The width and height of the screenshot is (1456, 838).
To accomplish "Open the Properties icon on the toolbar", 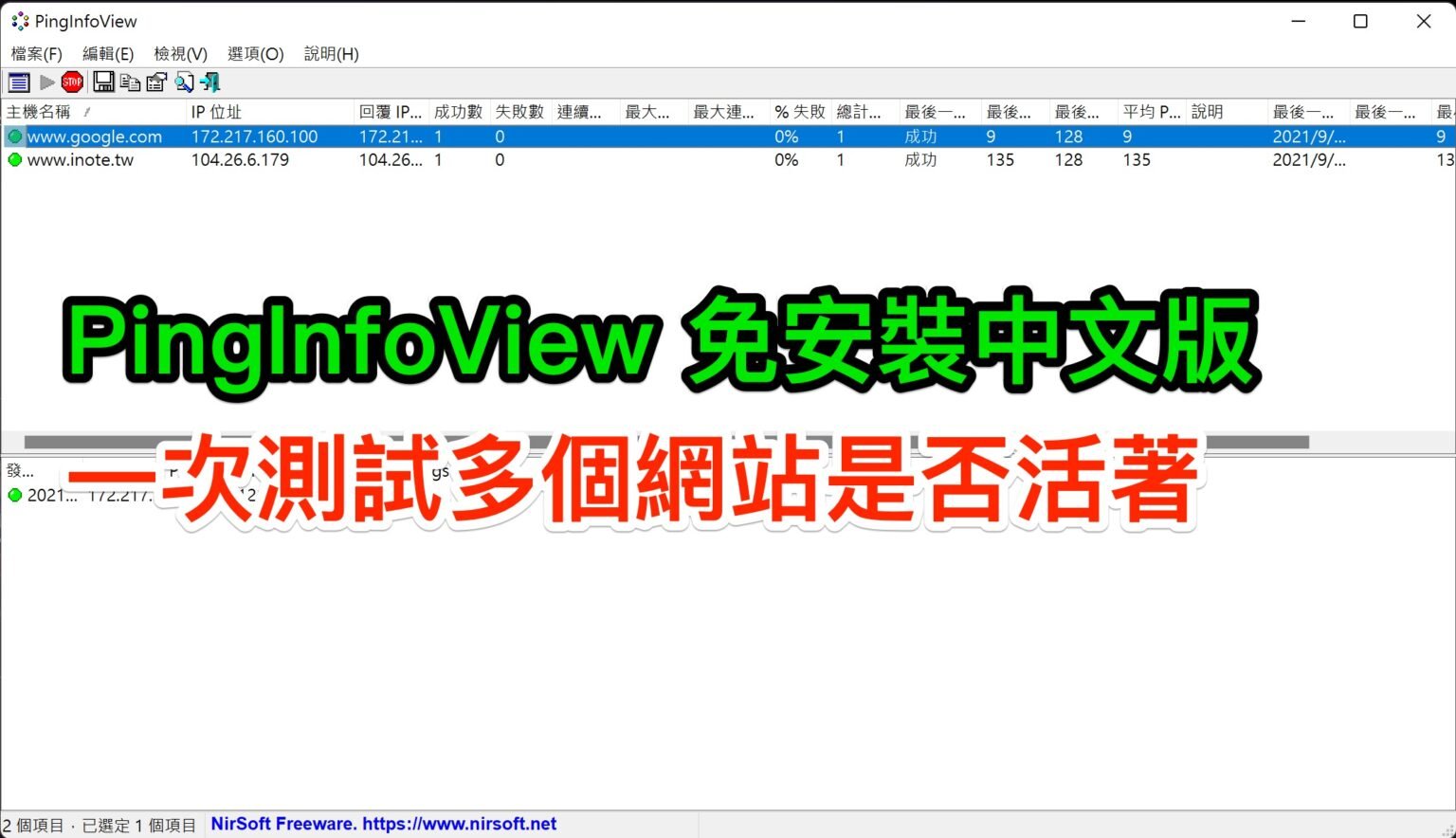I will pyautogui.click(x=155, y=82).
